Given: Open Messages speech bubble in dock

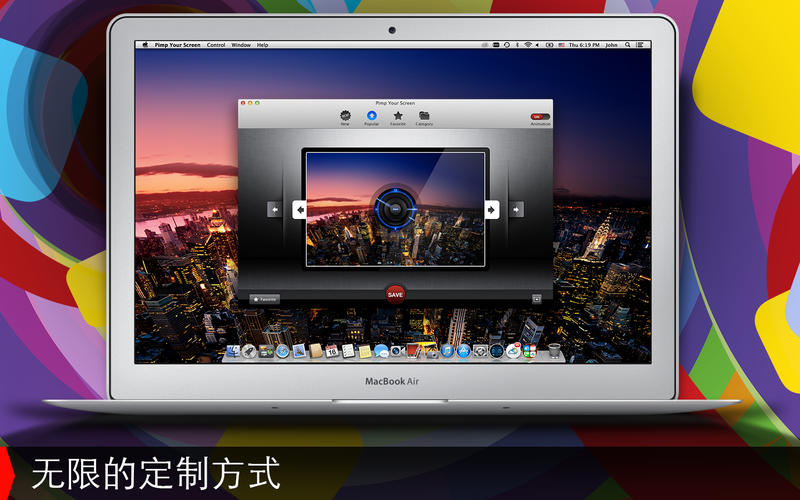Looking at the screenshot, I should pos(381,351).
